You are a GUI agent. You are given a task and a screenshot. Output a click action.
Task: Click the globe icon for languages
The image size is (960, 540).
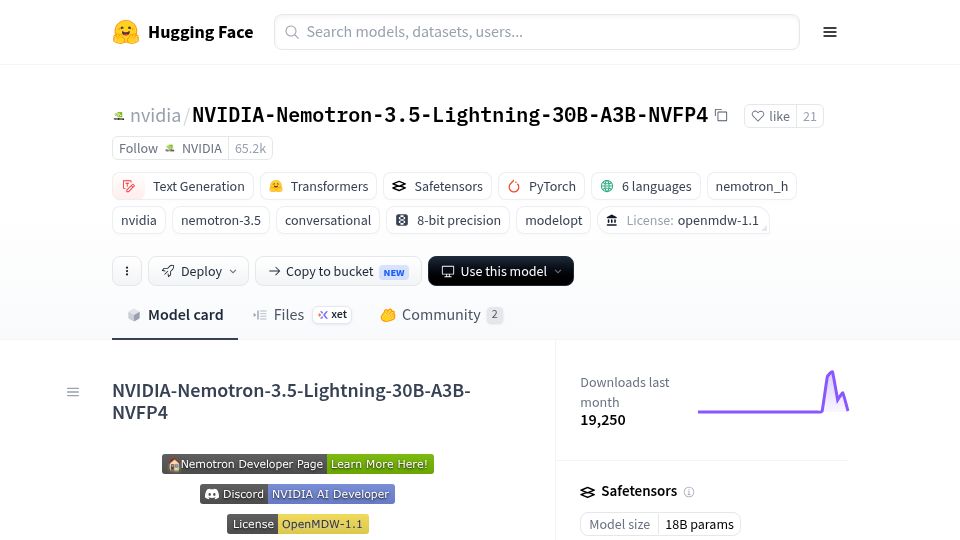click(x=607, y=186)
